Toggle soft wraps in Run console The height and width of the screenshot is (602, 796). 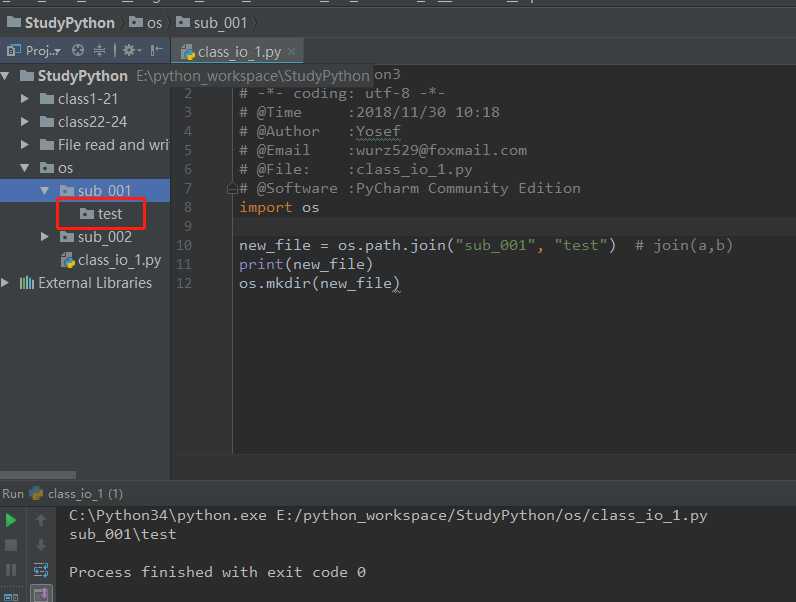click(x=41, y=570)
